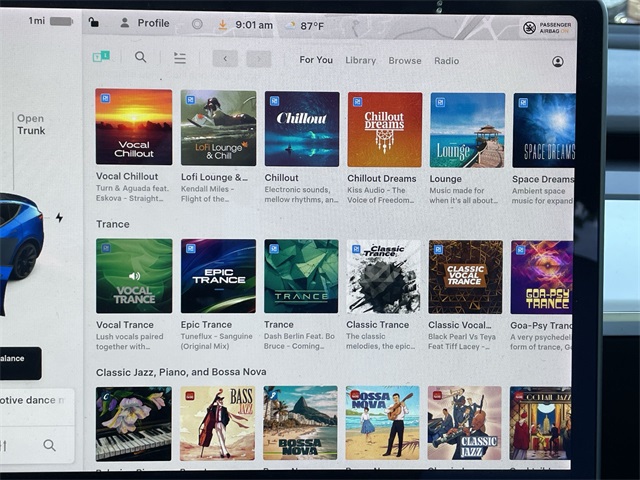Play the Epic Trance station cover

pos(218,276)
